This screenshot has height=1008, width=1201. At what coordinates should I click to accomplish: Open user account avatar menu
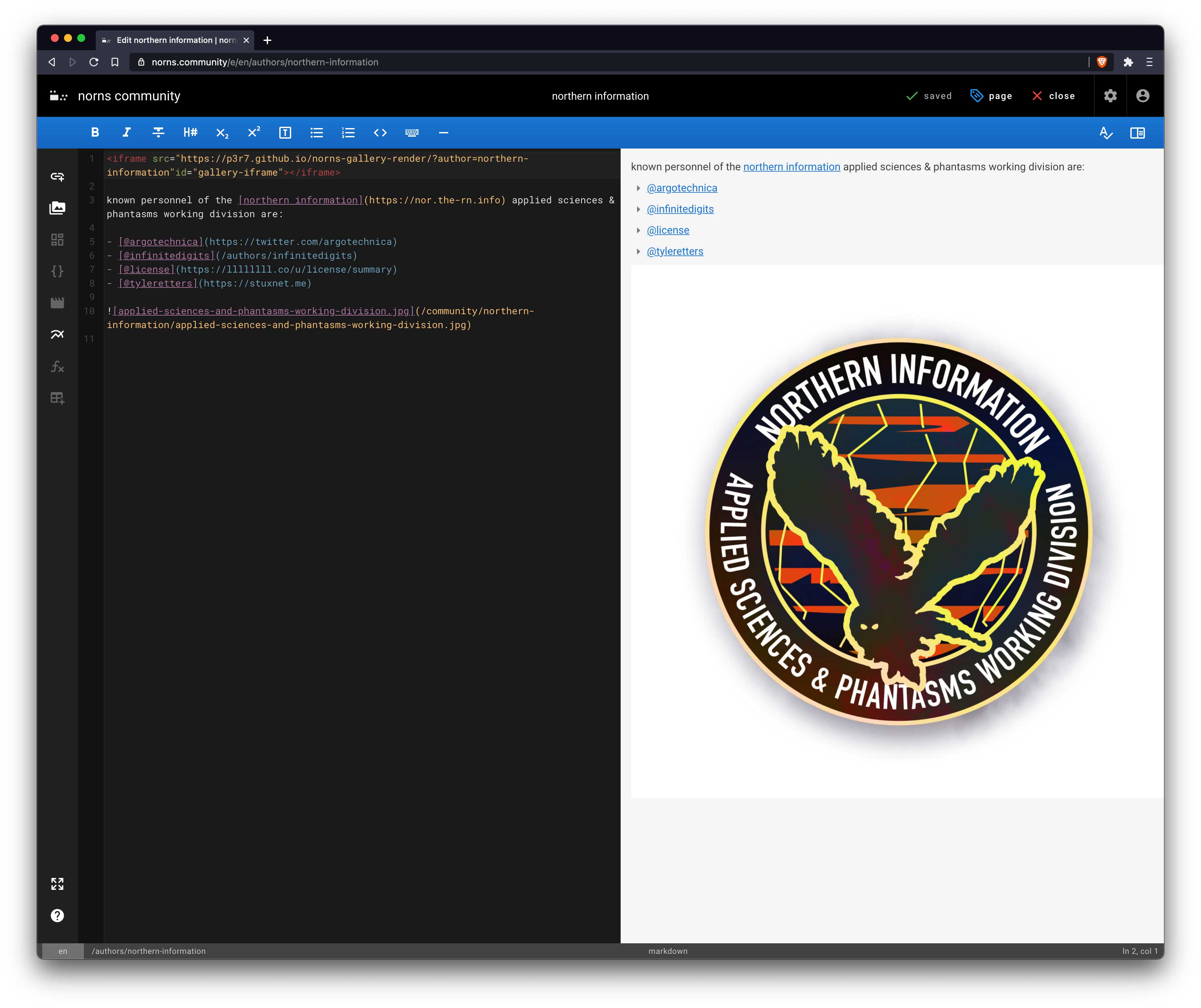coord(1143,96)
